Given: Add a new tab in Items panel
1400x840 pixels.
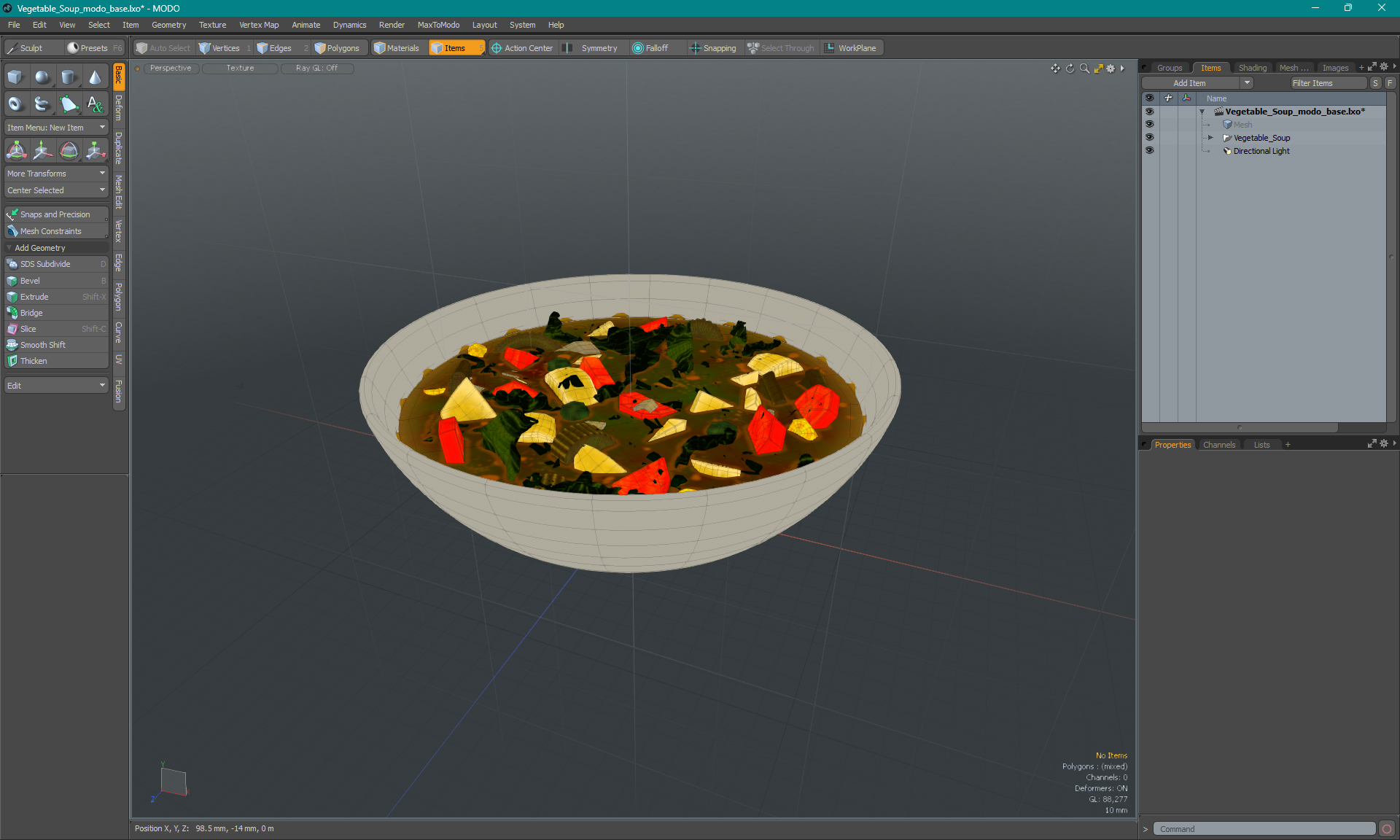Looking at the screenshot, I should pyautogui.click(x=1361, y=68).
